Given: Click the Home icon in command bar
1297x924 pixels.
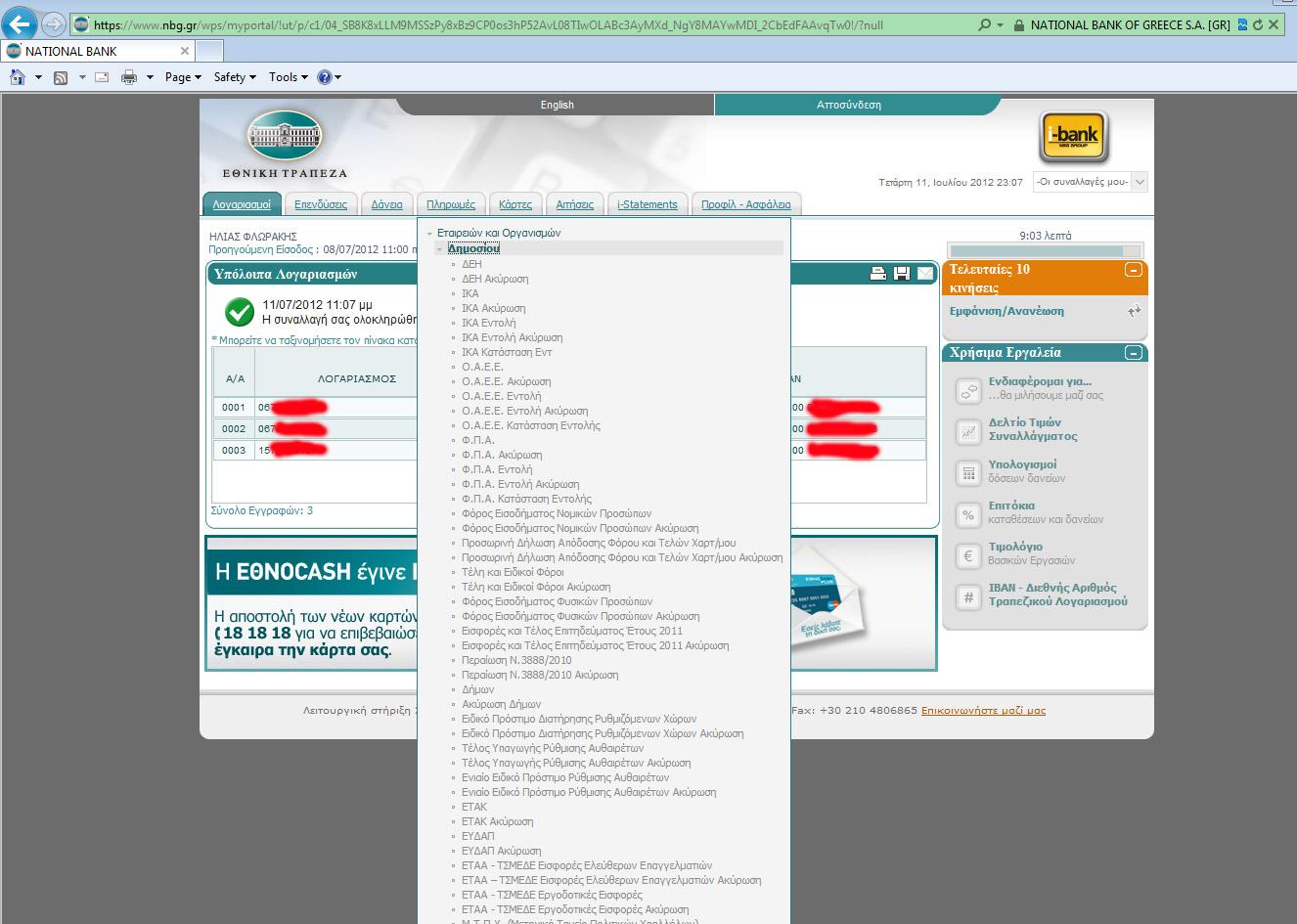Looking at the screenshot, I should (18, 77).
